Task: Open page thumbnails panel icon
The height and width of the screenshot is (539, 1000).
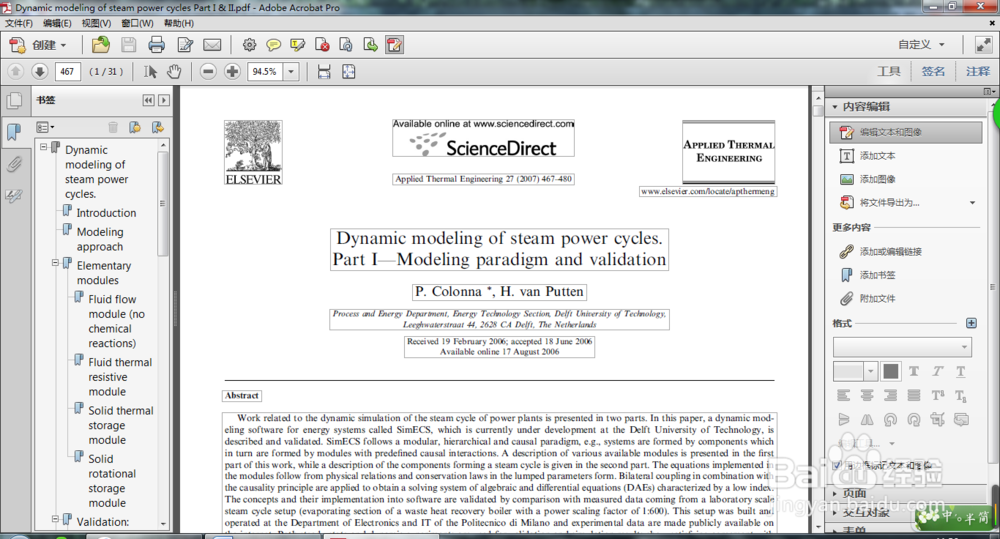Action: coord(14,101)
